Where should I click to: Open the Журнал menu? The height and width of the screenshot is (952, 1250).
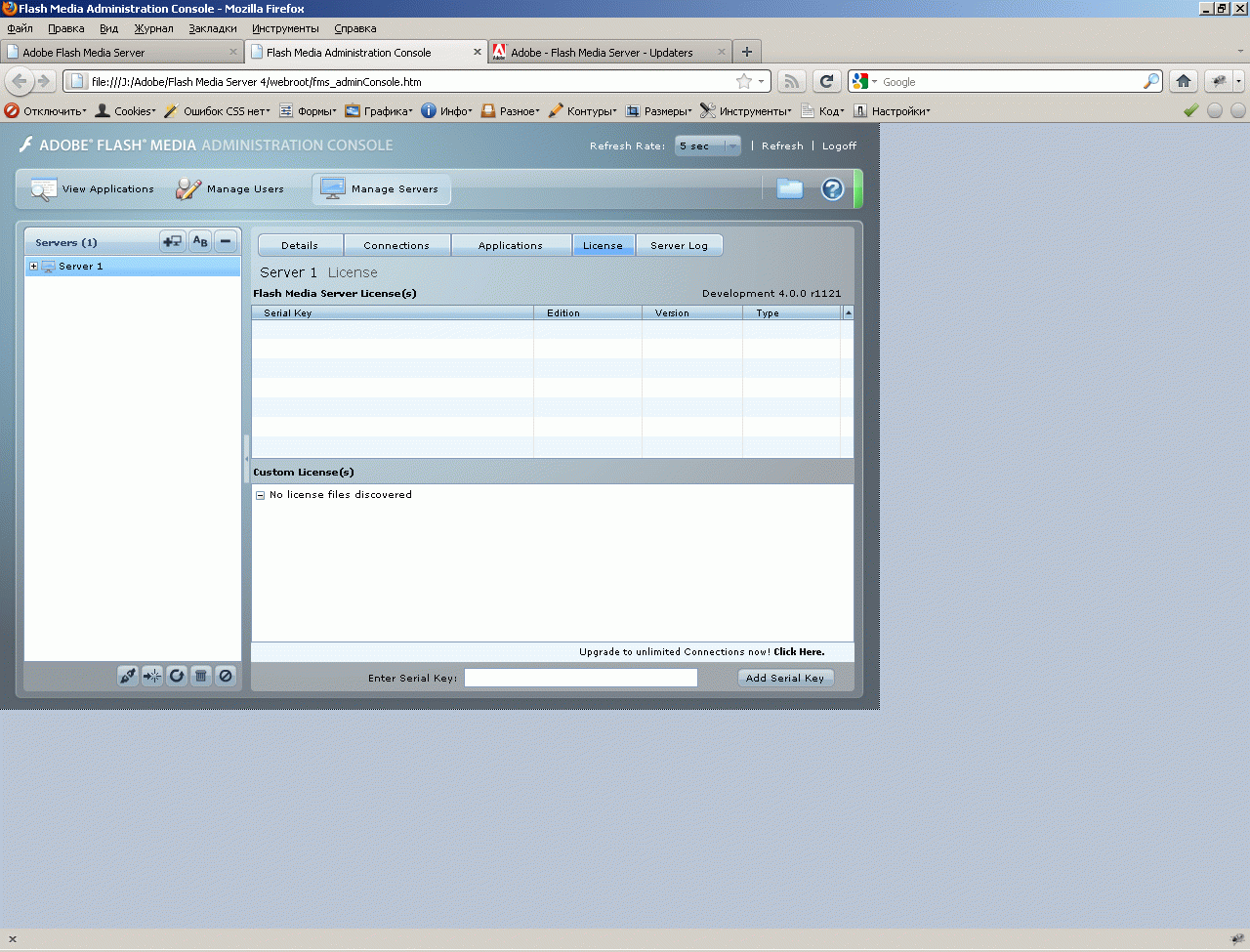pos(153,28)
